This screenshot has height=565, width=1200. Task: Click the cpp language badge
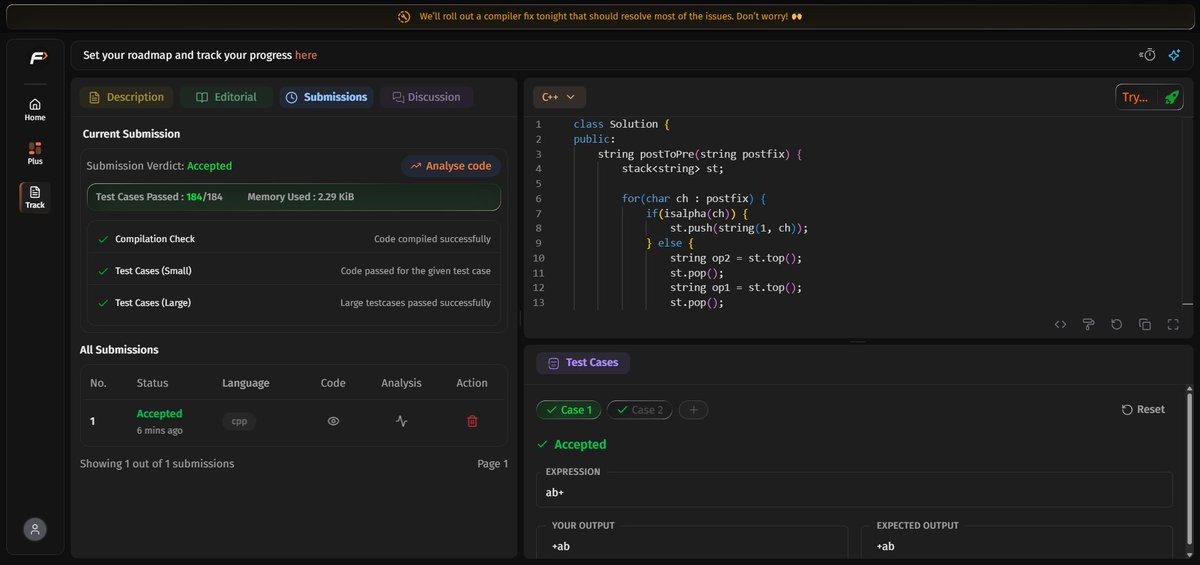pyautogui.click(x=239, y=421)
